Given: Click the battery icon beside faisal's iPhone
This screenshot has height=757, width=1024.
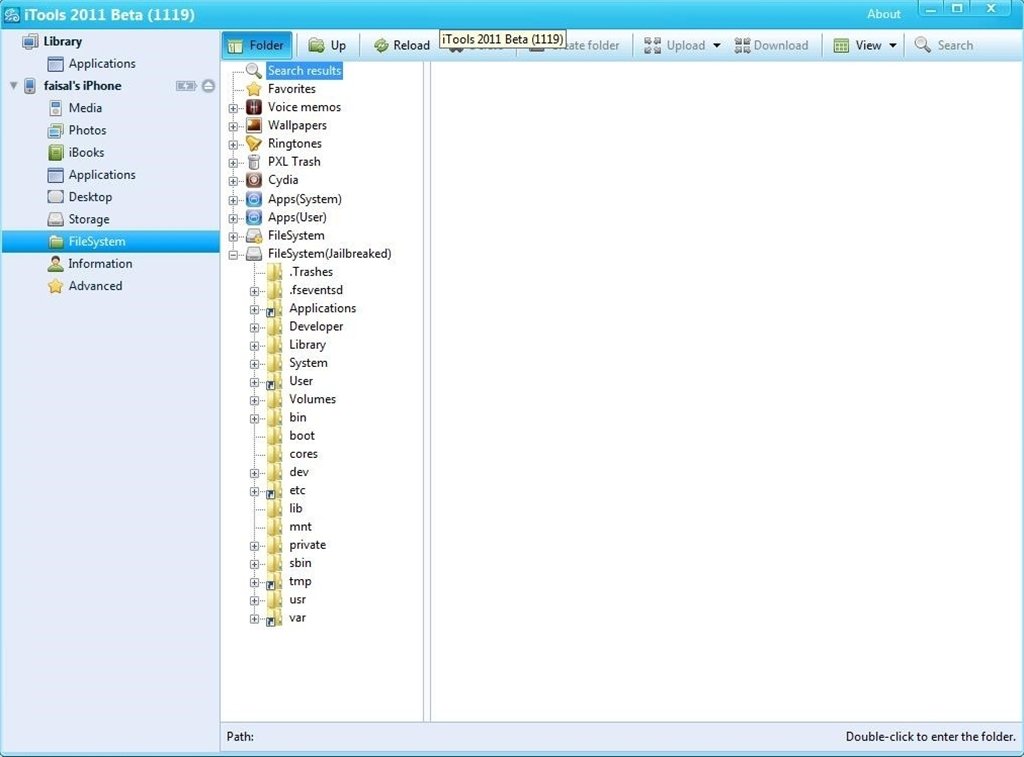Looking at the screenshot, I should point(185,86).
